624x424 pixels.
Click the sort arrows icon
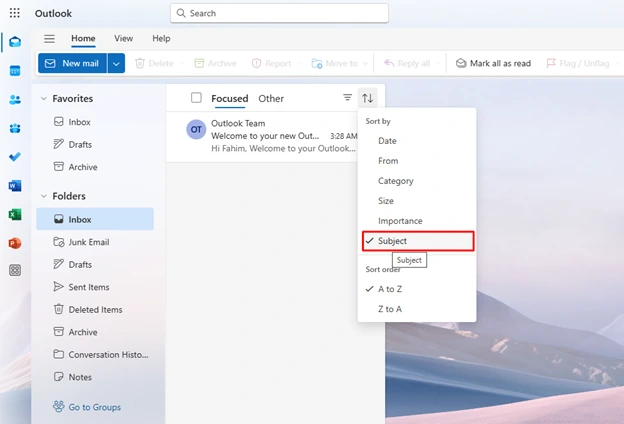point(367,98)
